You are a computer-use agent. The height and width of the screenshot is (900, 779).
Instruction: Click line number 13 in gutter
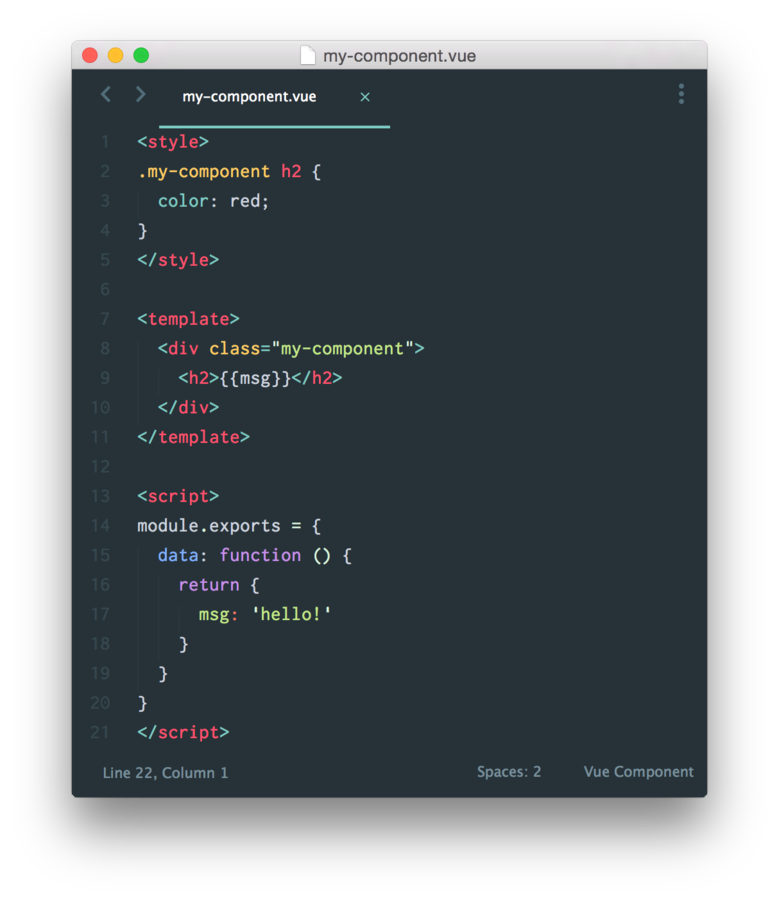click(x=100, y=496)
